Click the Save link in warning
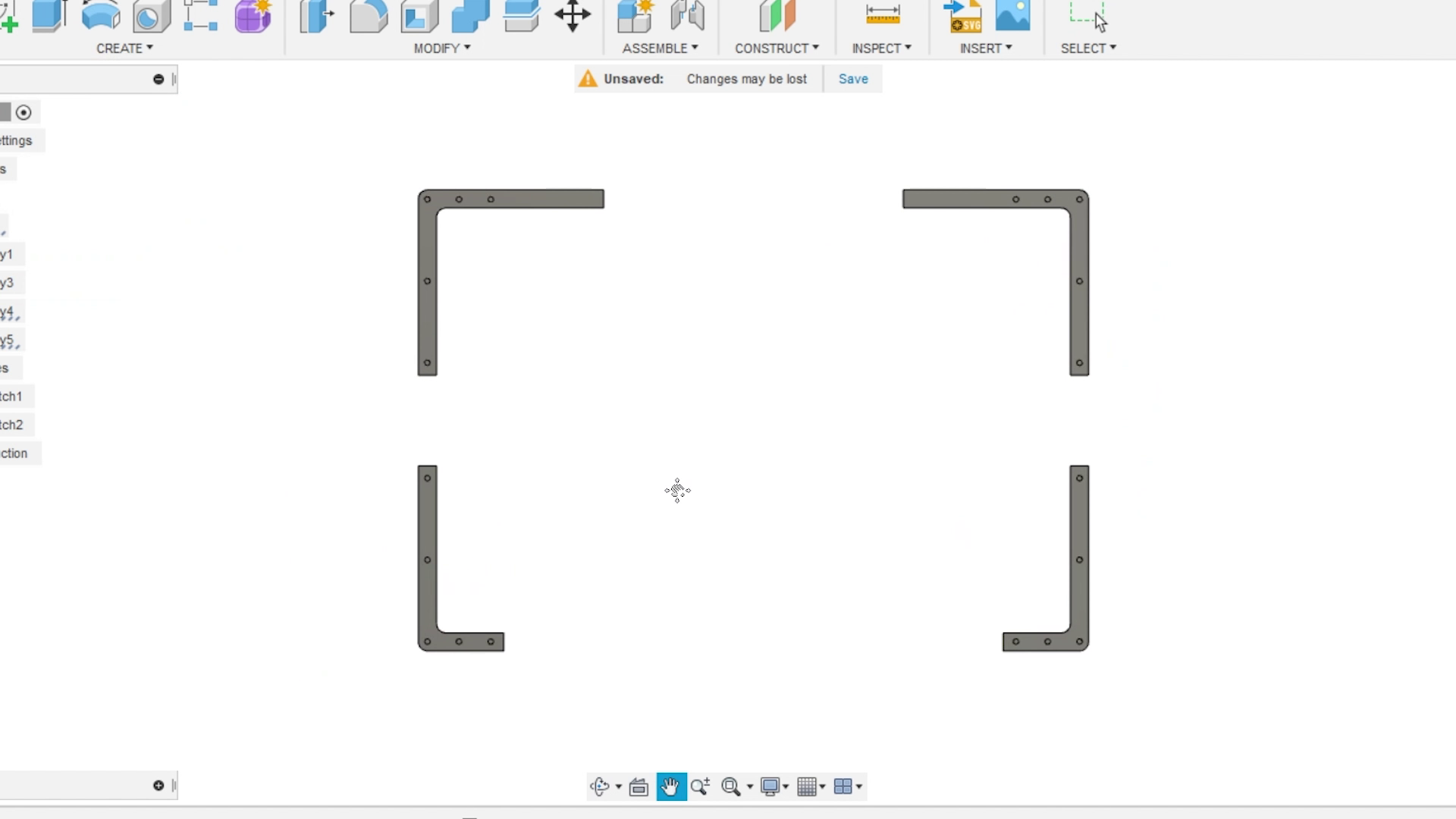Viewport: 1456px width, 819px height. (x=853, y=79)
